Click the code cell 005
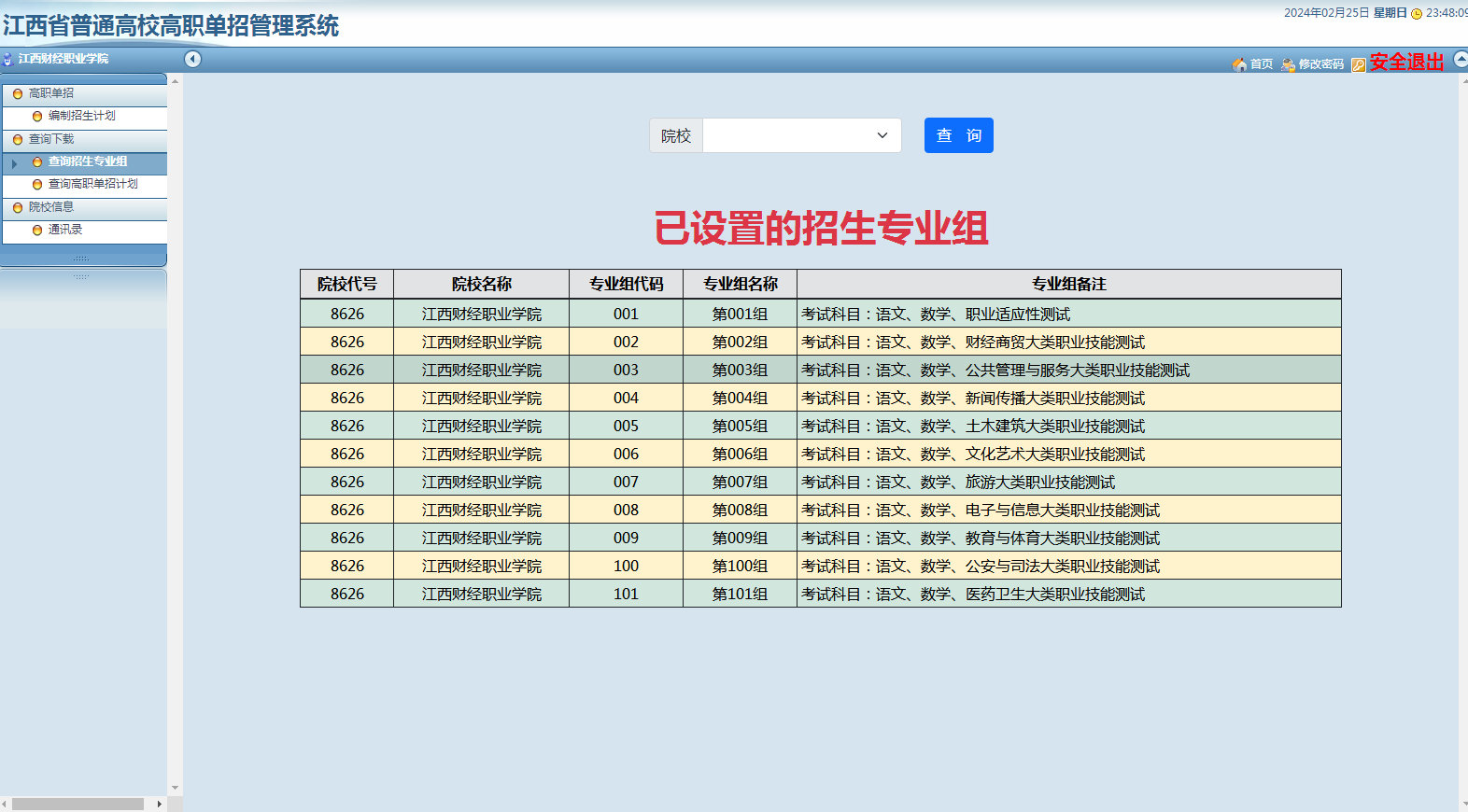The height and width of the screenshot is (812, 1468). click(x=626, y=427)
